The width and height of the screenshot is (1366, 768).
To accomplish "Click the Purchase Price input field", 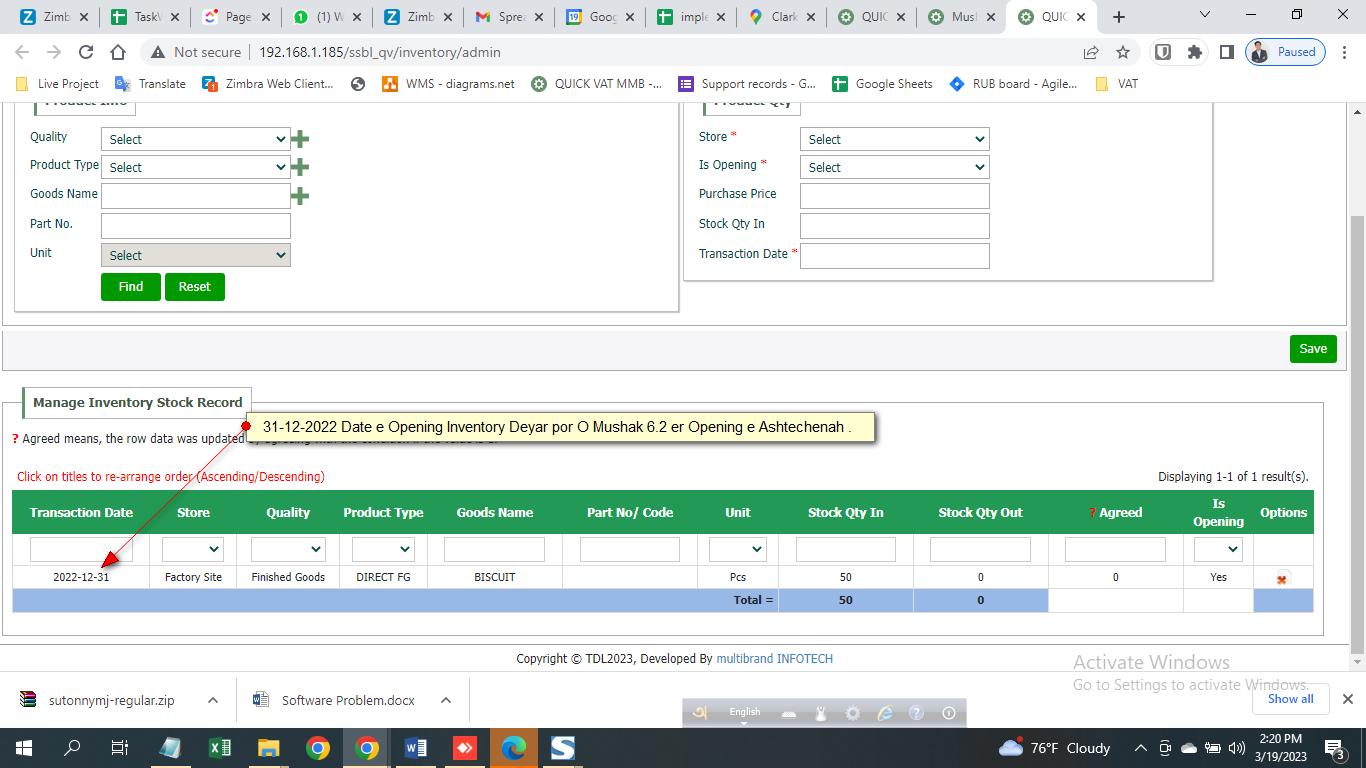I will tap(895, 196).
